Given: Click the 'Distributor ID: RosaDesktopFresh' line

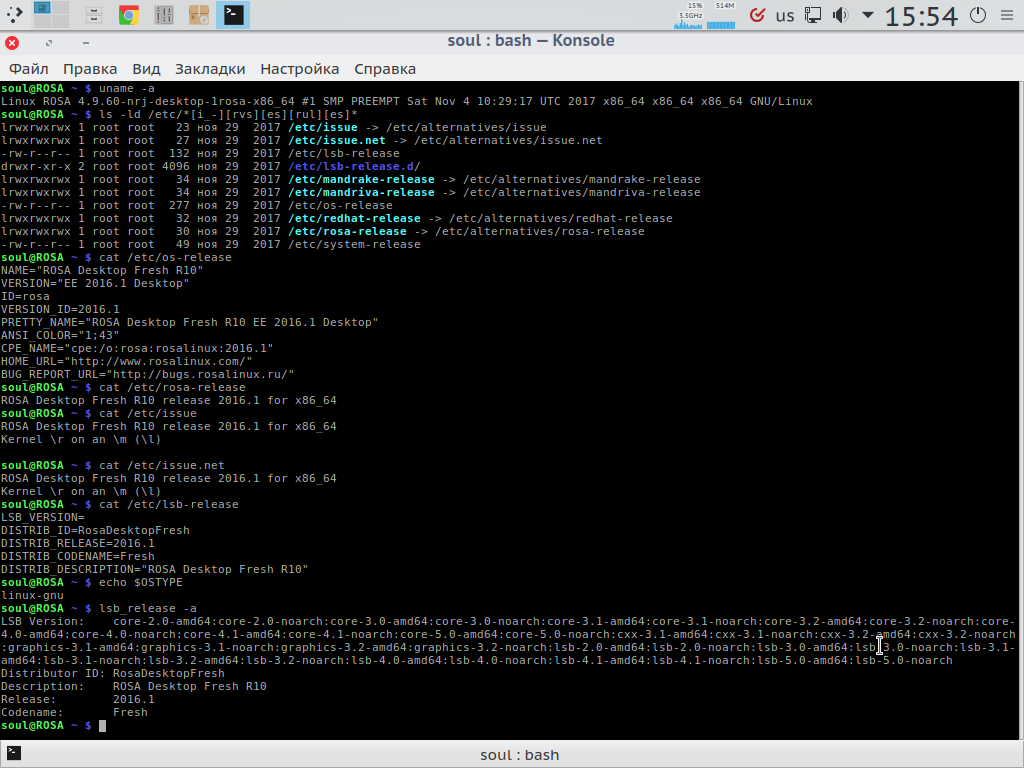Looking at the screenshot, I should [112, 673].
